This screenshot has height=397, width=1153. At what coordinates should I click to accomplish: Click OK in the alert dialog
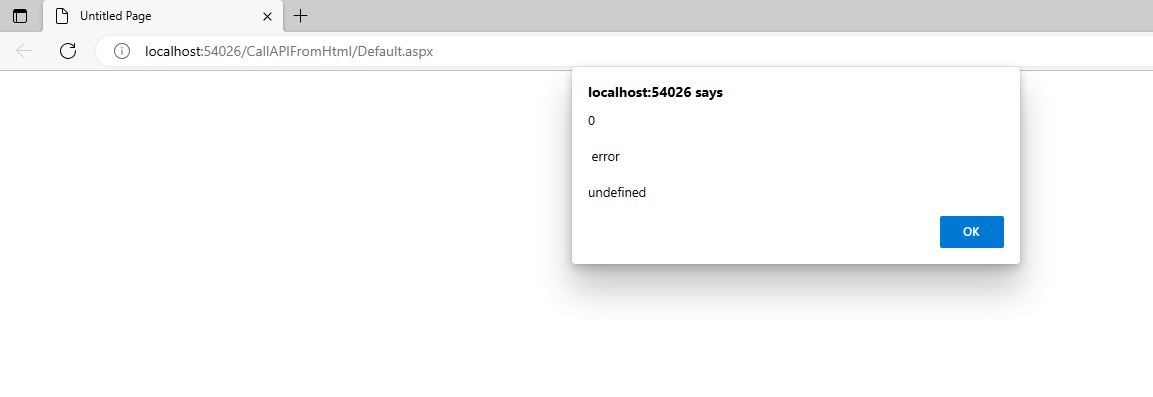[x=971, y=232]
